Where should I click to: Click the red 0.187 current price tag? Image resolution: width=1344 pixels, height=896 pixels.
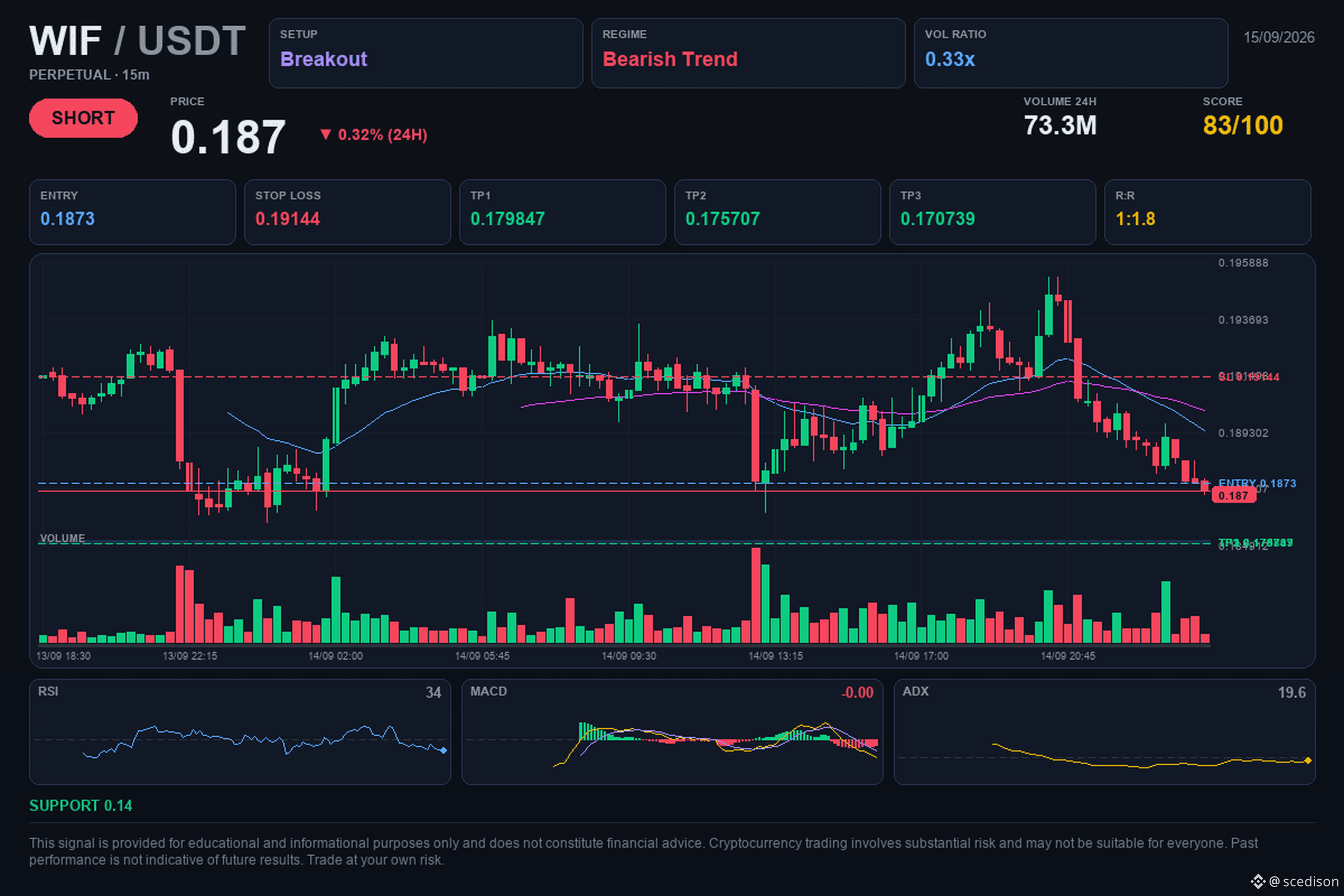[x=1233, y=496]
